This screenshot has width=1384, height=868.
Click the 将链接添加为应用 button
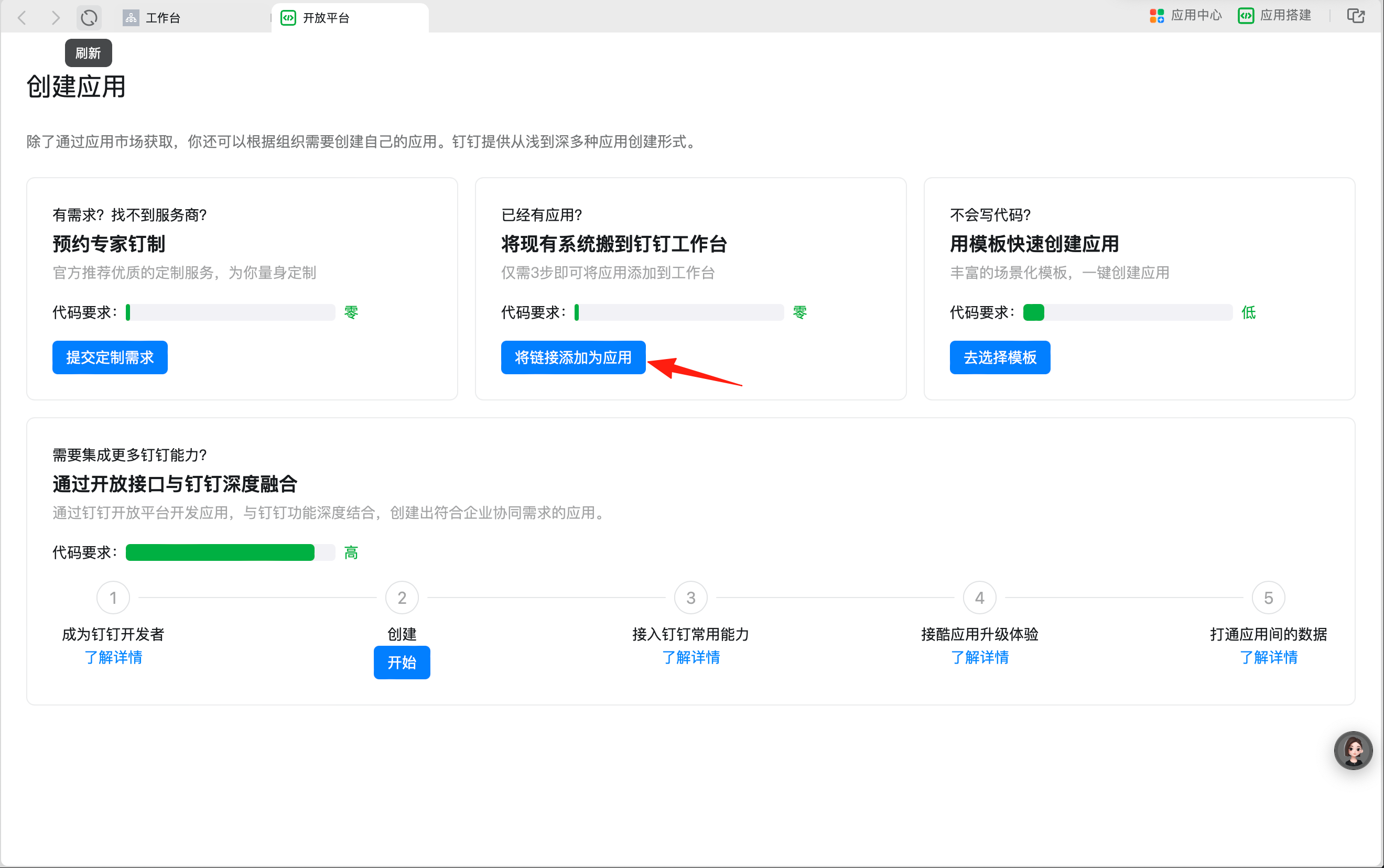(573, 357)
